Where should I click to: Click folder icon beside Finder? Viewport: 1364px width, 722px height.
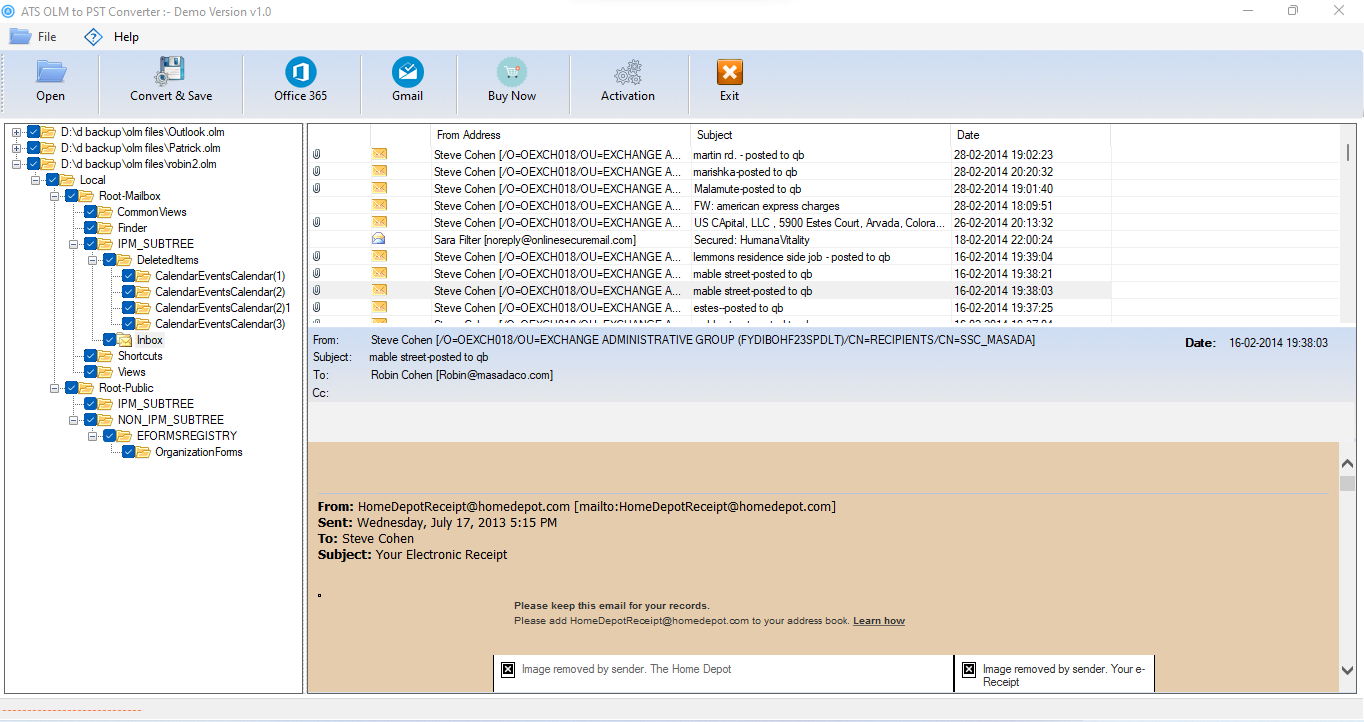tap(106, 228)
